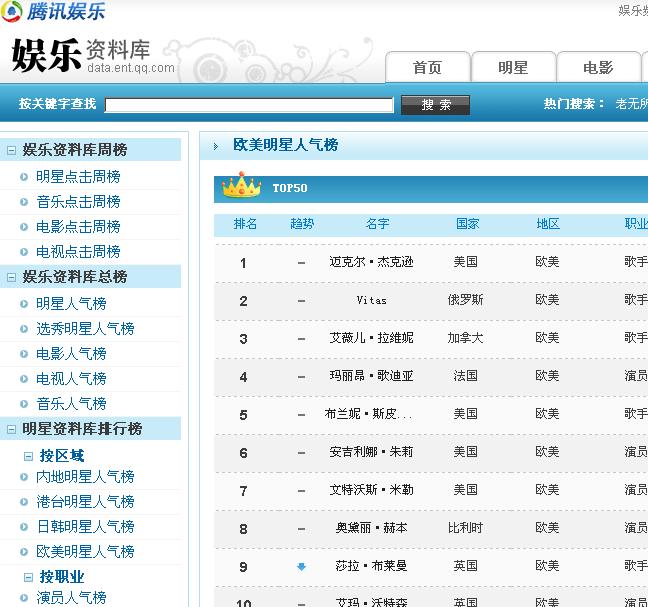The height and width of the screenshot is (607, 648).
Task: Open the 音乐点击周榜 link
Action: 78,202
